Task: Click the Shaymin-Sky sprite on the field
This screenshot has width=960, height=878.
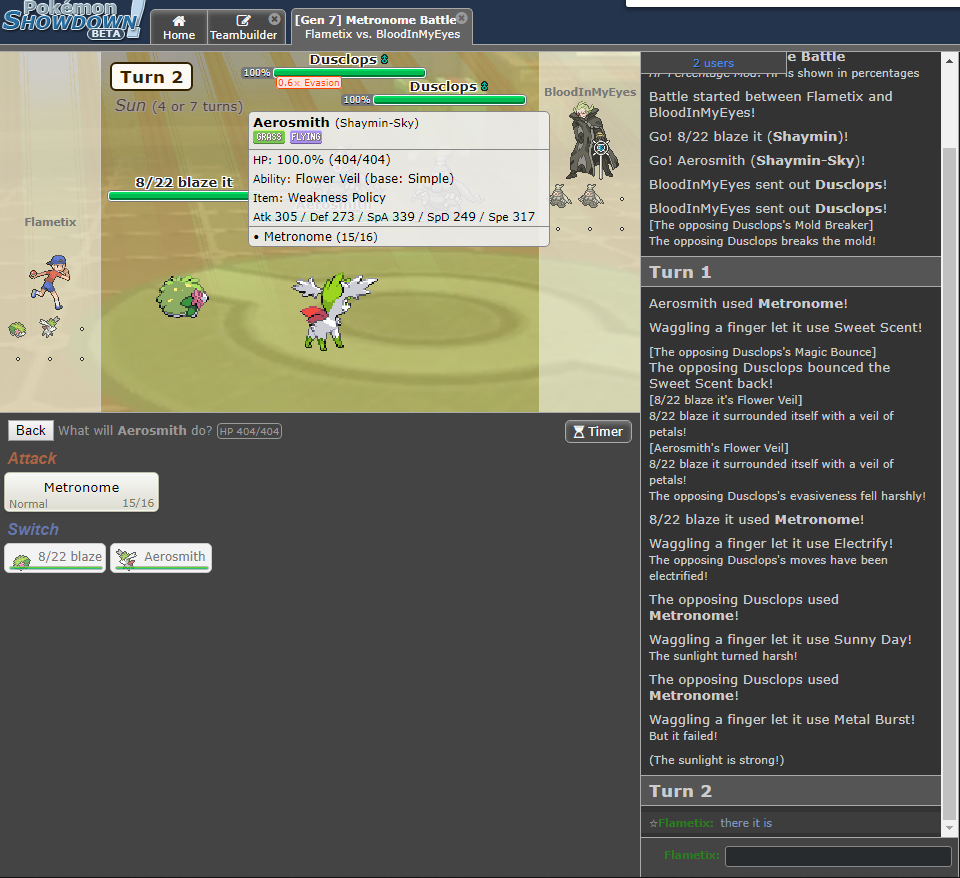Action: (x=332, y=311)
